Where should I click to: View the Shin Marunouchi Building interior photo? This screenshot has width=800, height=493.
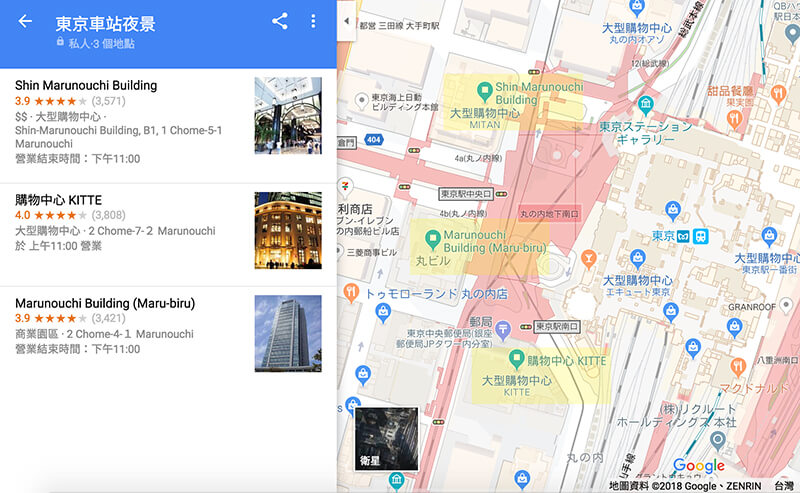point(288,115)
